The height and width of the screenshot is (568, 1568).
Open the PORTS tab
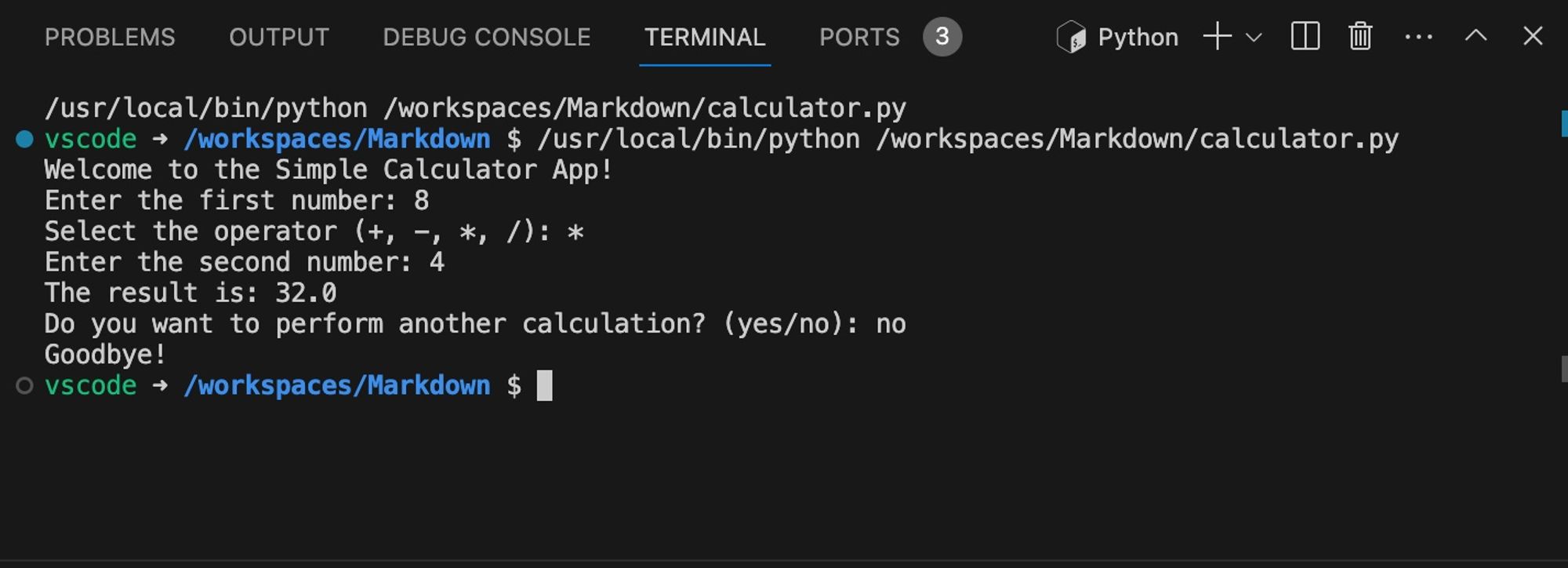click(x=859, y=37)
